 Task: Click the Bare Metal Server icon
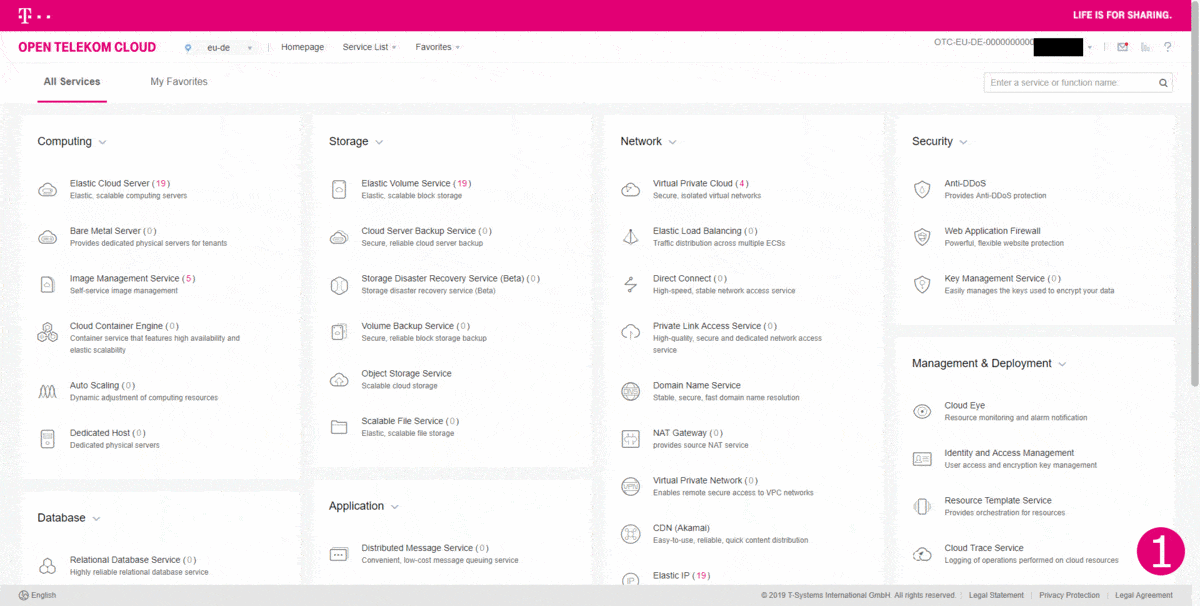point(47,237)
